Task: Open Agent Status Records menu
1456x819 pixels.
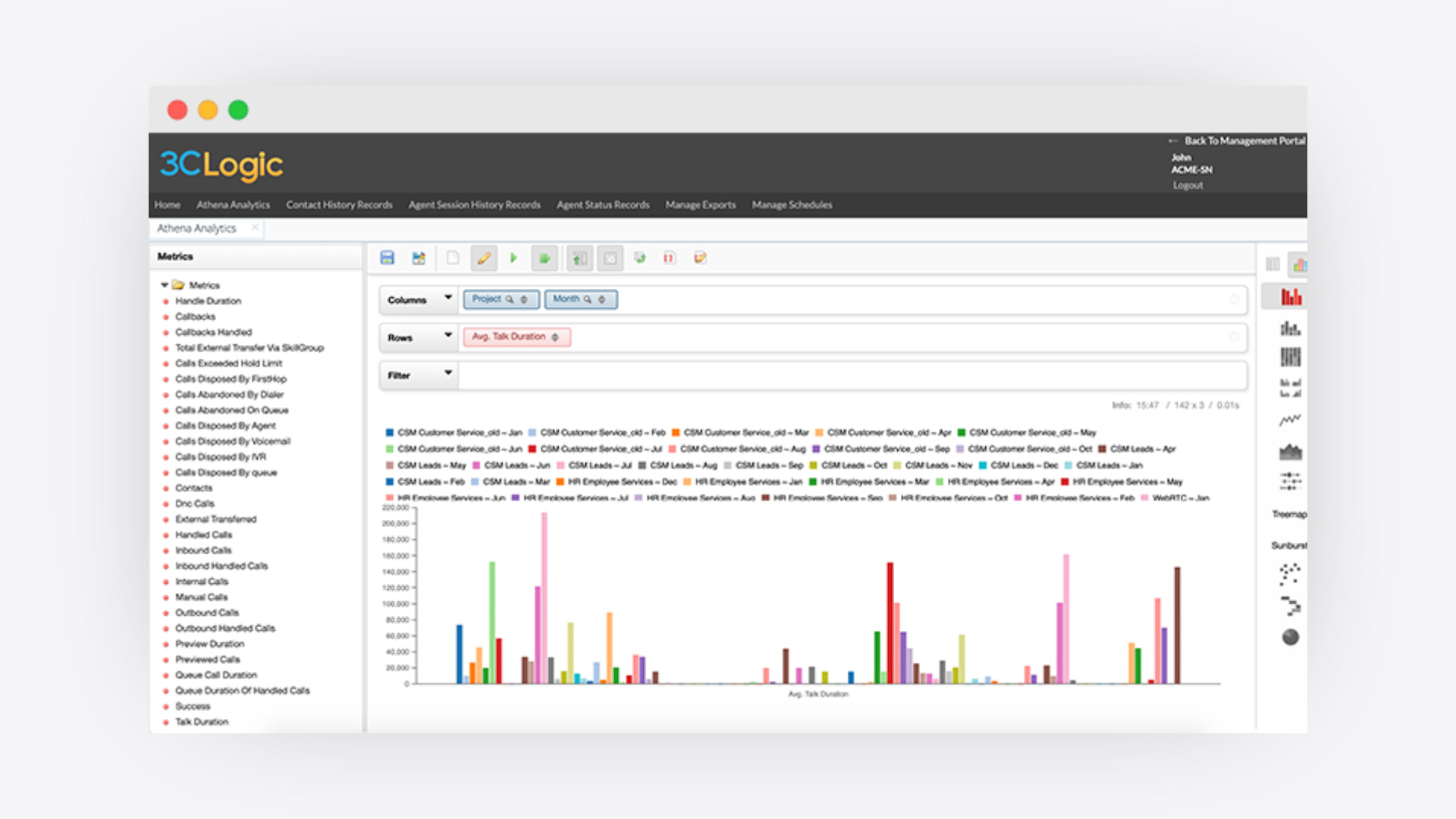Action: coord(603,205)
